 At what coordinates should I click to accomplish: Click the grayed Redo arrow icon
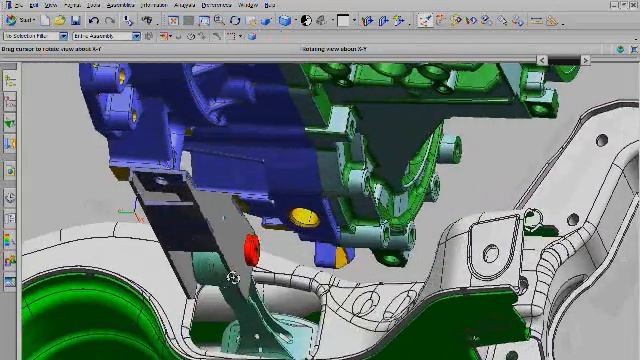109,20
